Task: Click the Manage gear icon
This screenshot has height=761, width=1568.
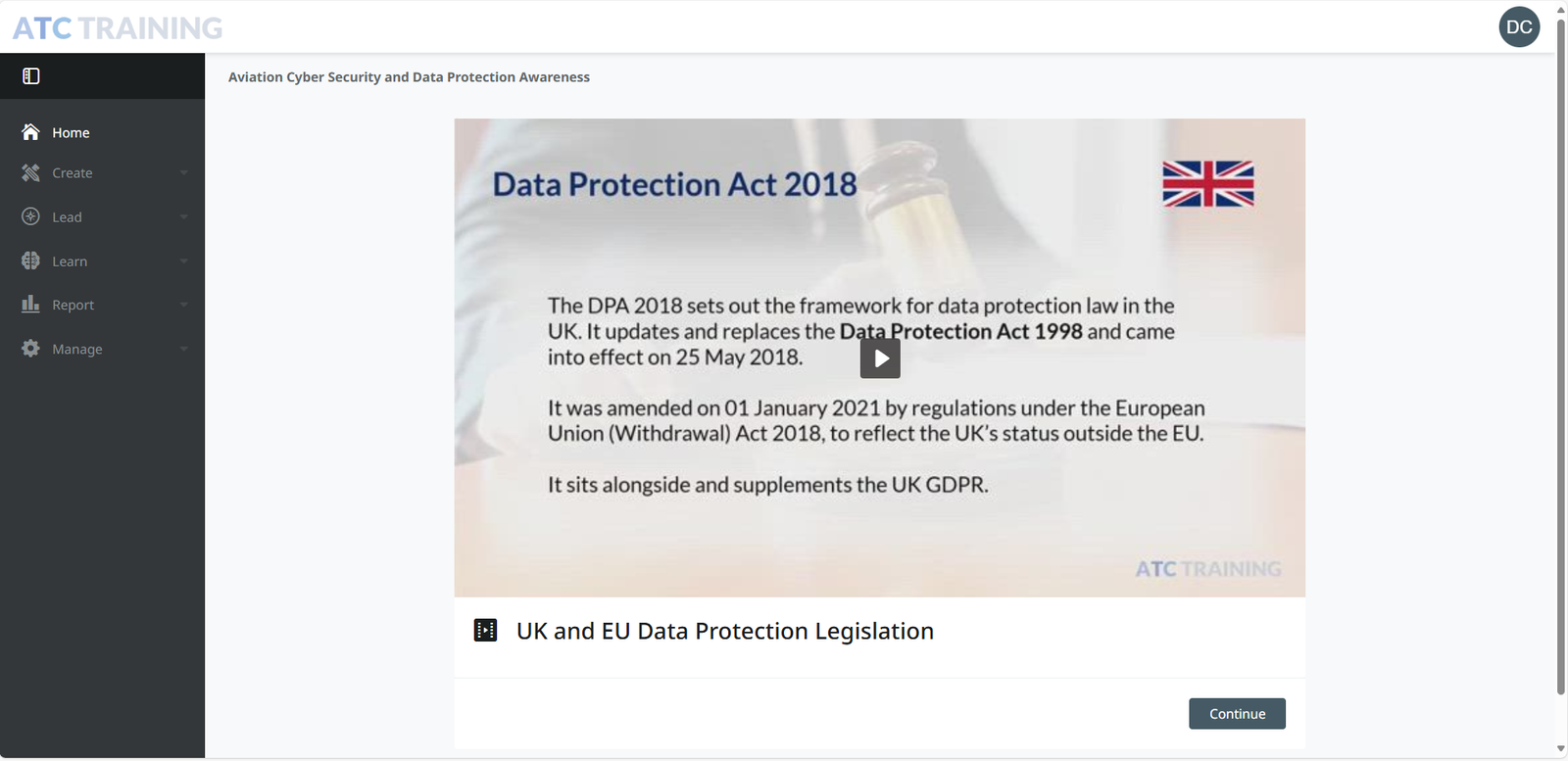Action: coord(30,349)
